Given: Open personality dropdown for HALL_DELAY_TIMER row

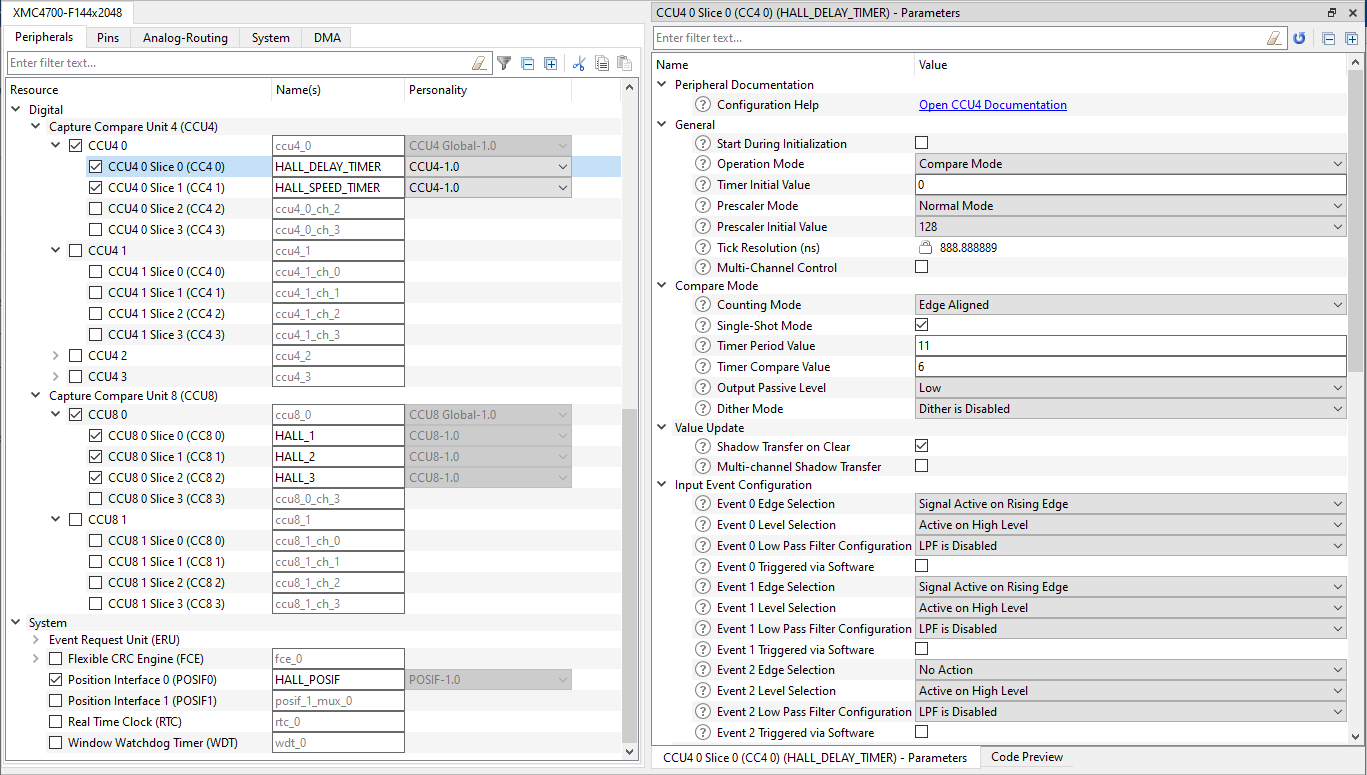Looking at the screenshot, I should [488, 167].
